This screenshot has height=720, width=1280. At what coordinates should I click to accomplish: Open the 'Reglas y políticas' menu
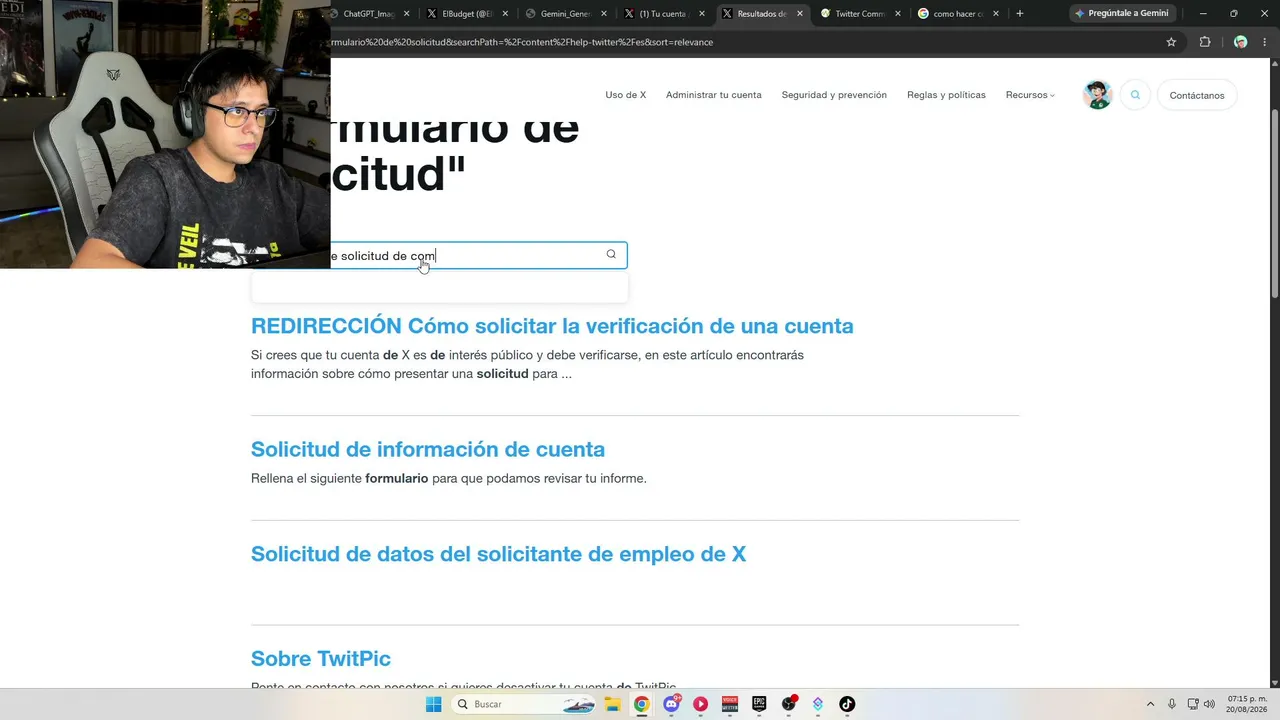(946, 95)
